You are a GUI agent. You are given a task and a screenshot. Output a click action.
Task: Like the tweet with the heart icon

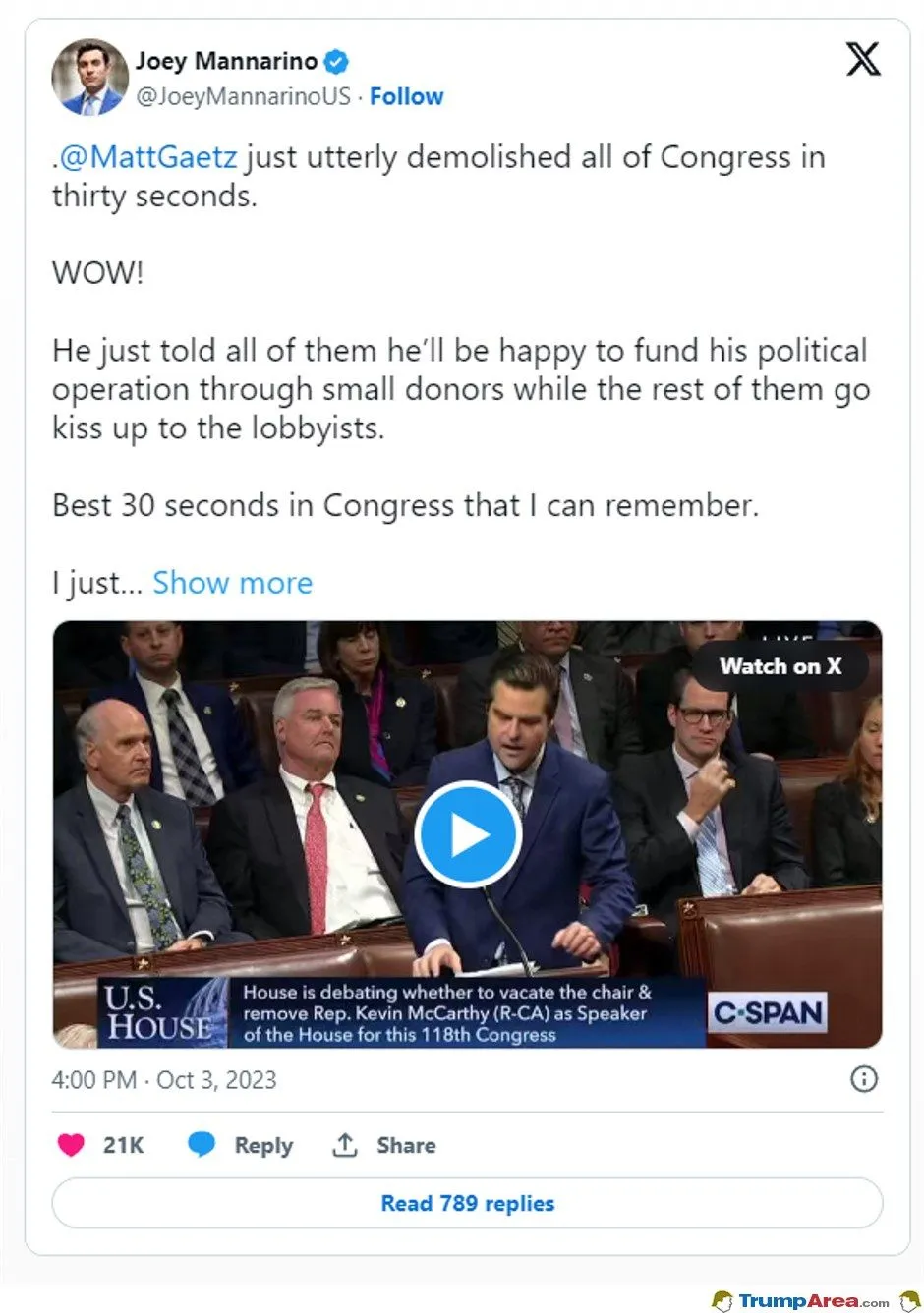click(71, 1145)
